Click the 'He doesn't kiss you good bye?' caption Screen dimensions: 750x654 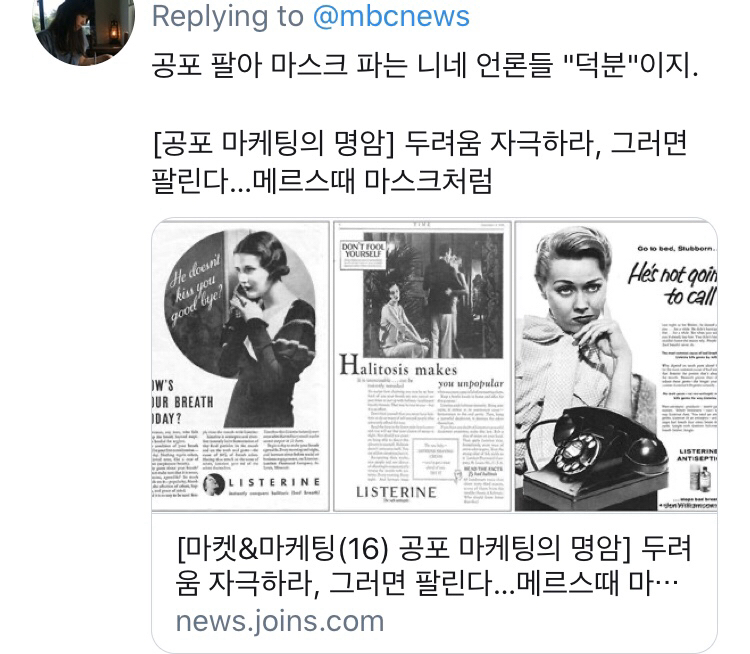coord(195,290)
